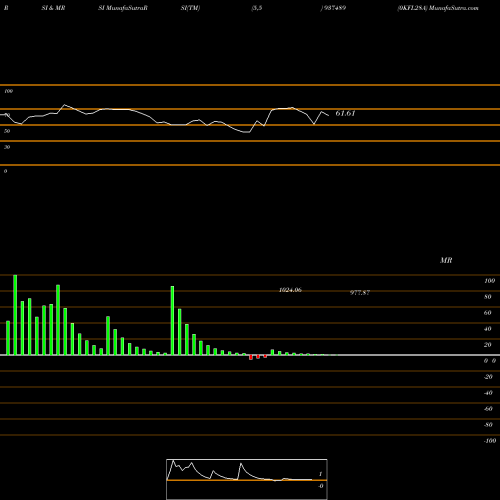Screen dimensions: 500x500
Task: Click the 977.87 value label
Action: click(360, 293)
